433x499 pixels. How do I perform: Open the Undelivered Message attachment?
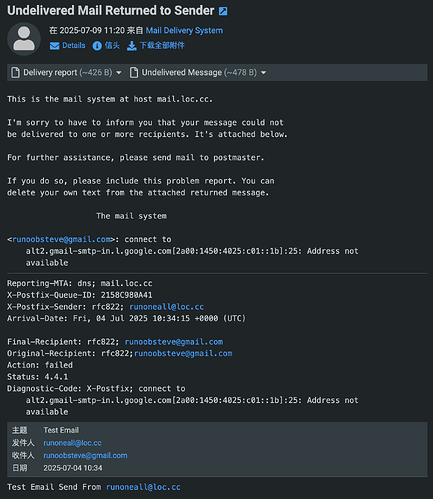(199, 72)
